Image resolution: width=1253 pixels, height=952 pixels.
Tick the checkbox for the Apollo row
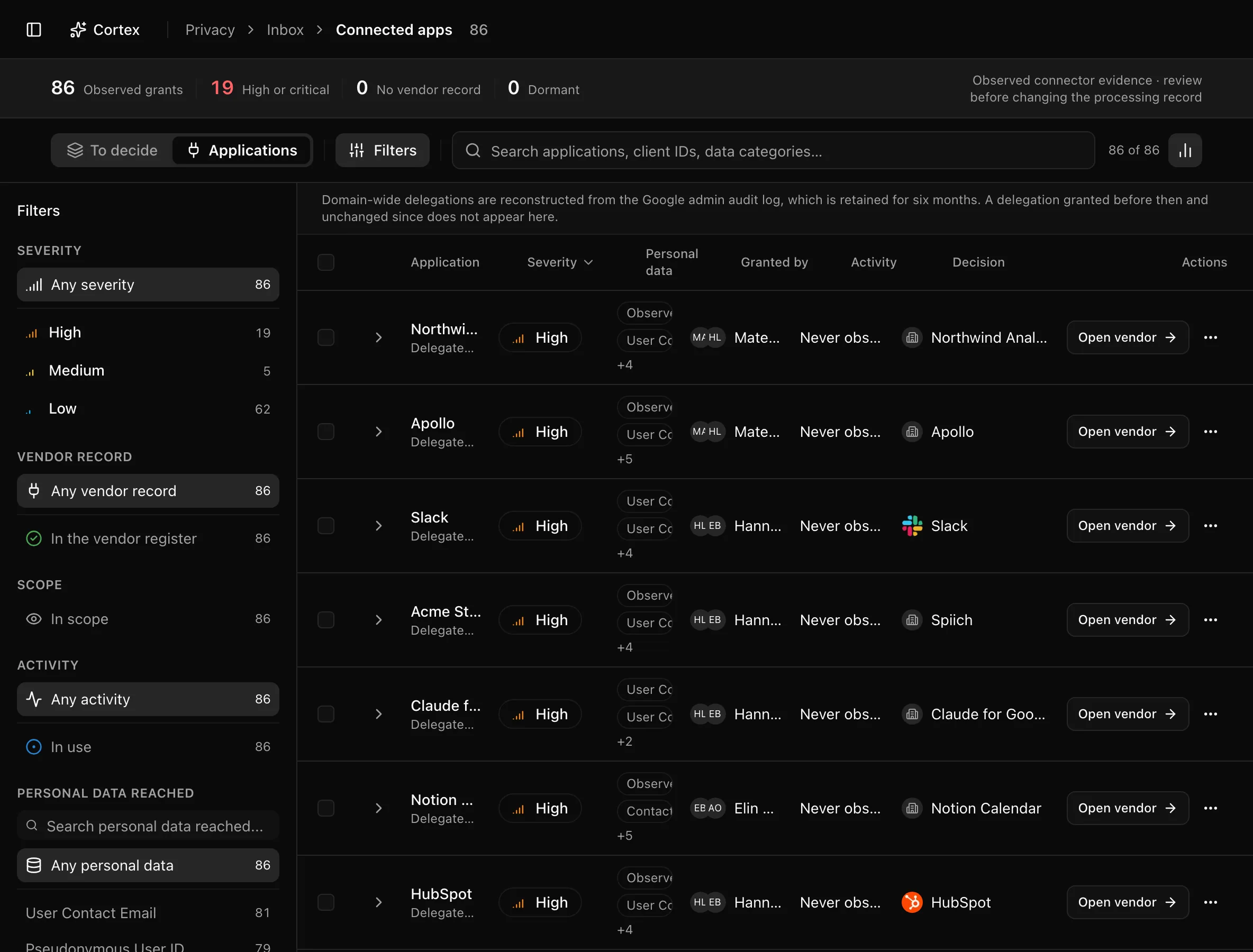(326, 432)
